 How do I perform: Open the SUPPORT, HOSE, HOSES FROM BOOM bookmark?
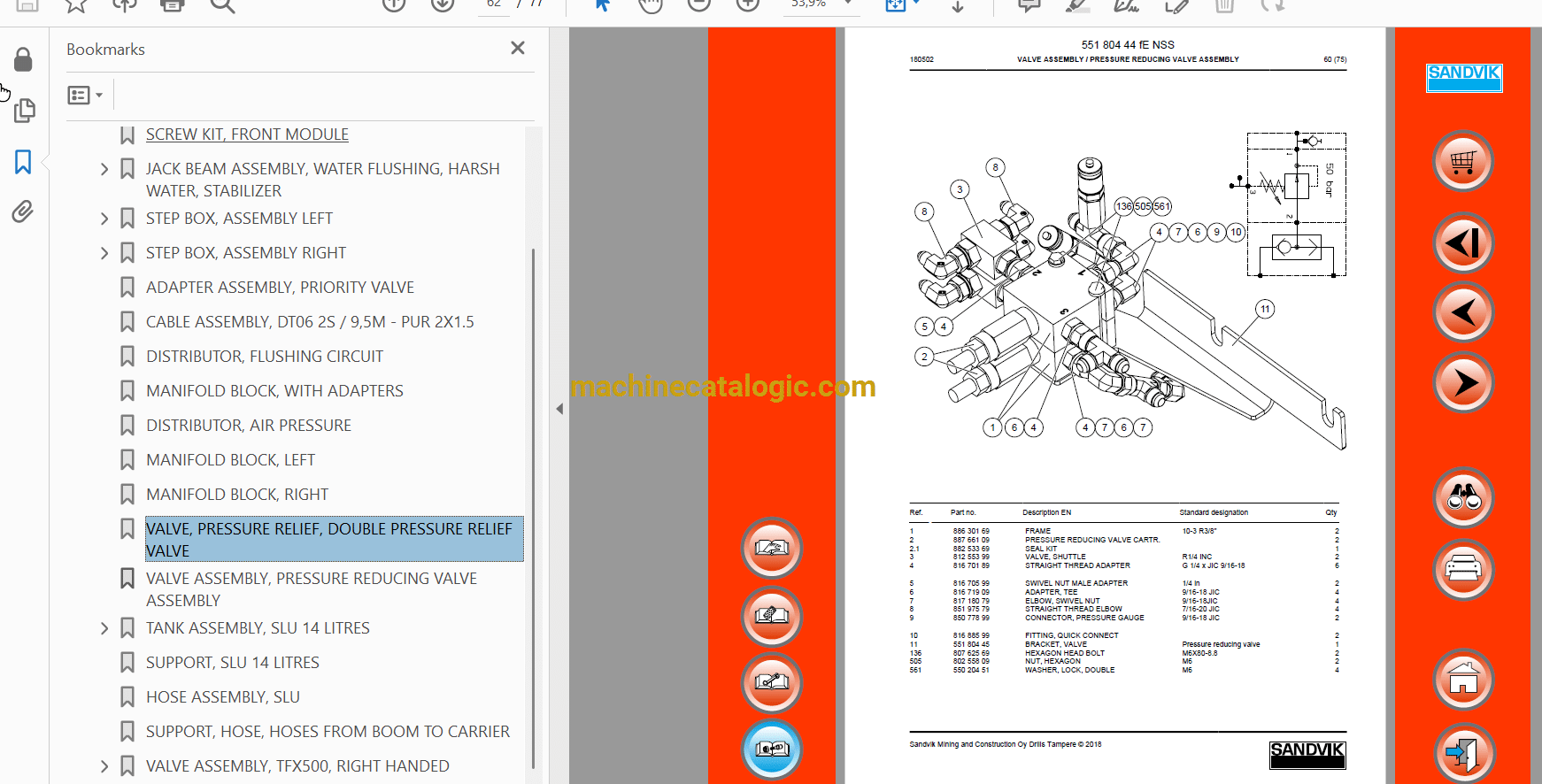click(328, 732)
